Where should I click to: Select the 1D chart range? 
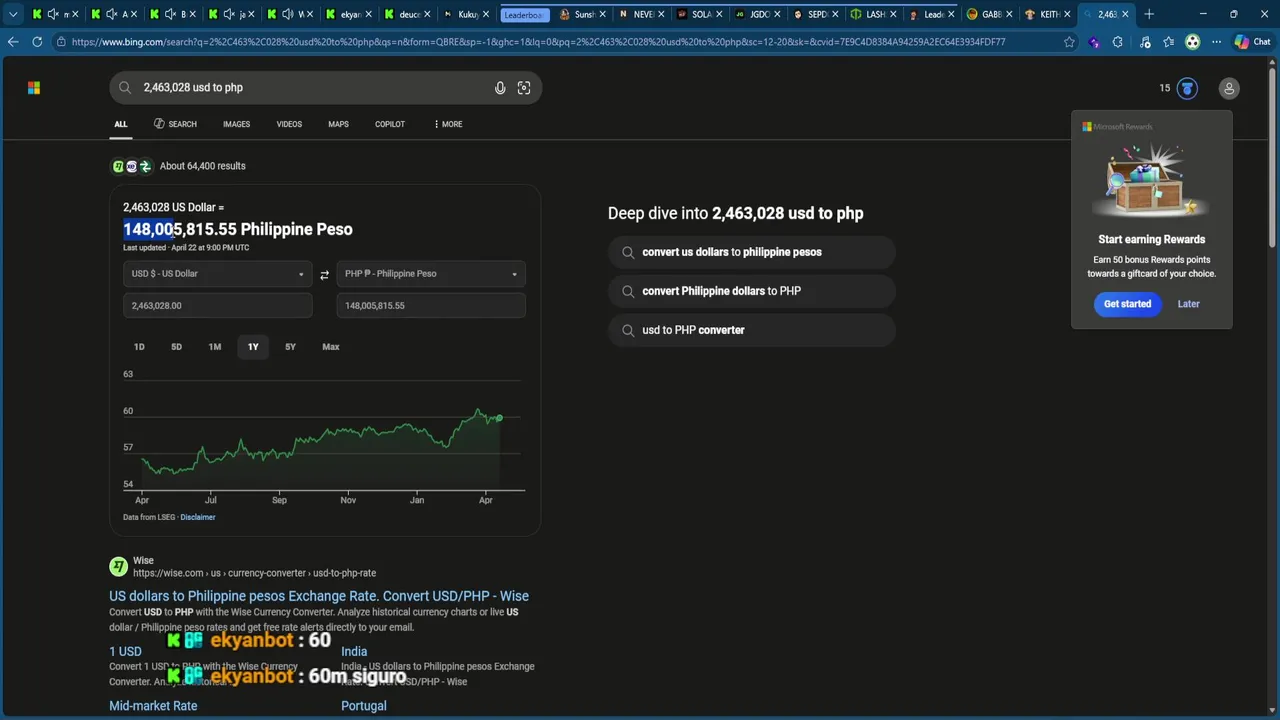tap(139, 347)
